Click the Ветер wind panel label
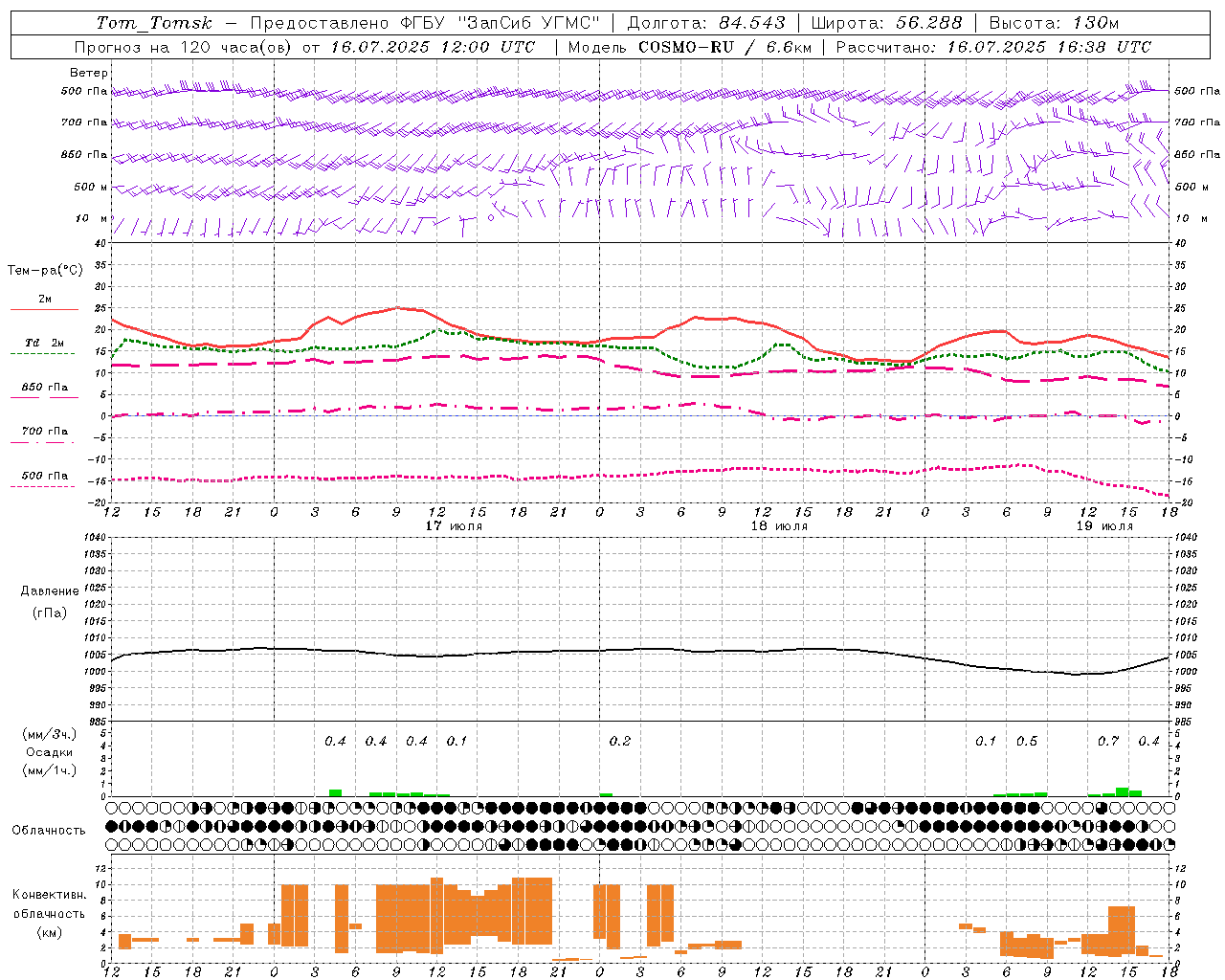The height and width of the screenshot is (980, 1225). [x=88, y=73]
